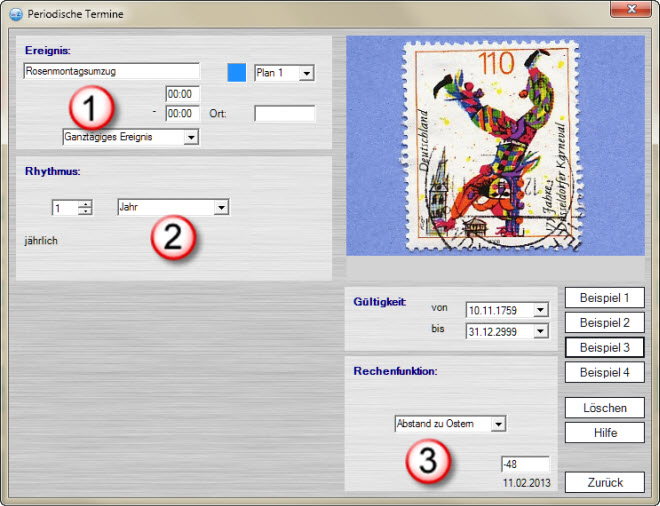The image size is (660, 506).
Task: Increase the rhythm interval with spinner up arrow
Action: point(85,203)
